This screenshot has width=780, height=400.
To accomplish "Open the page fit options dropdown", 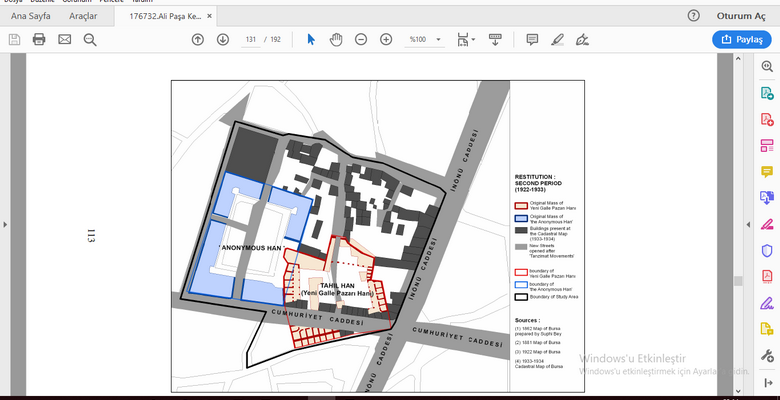I will tap(464, 39).
